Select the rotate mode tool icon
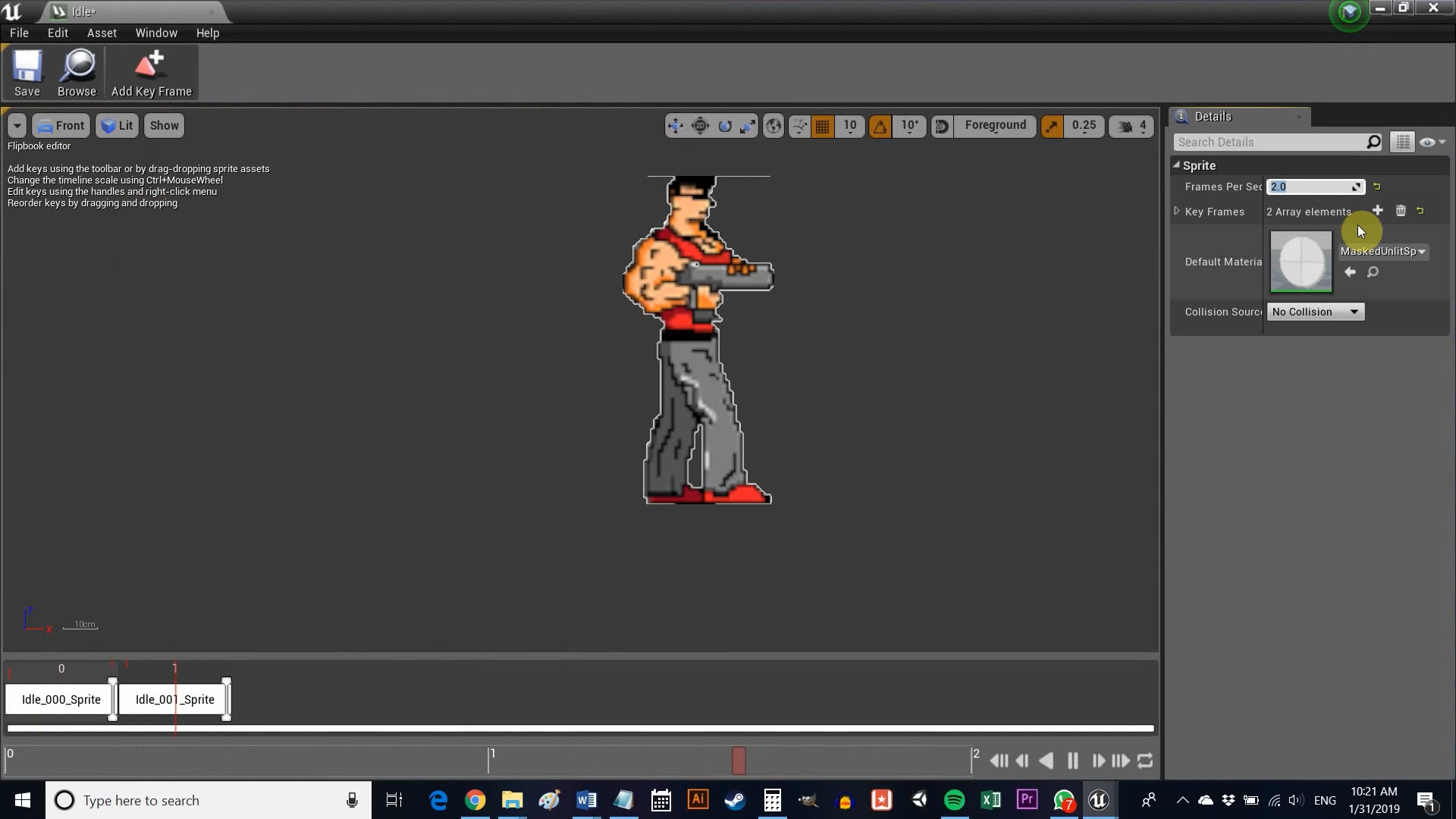This screenshot has width=1456, height=819. [x=725, y=126]
